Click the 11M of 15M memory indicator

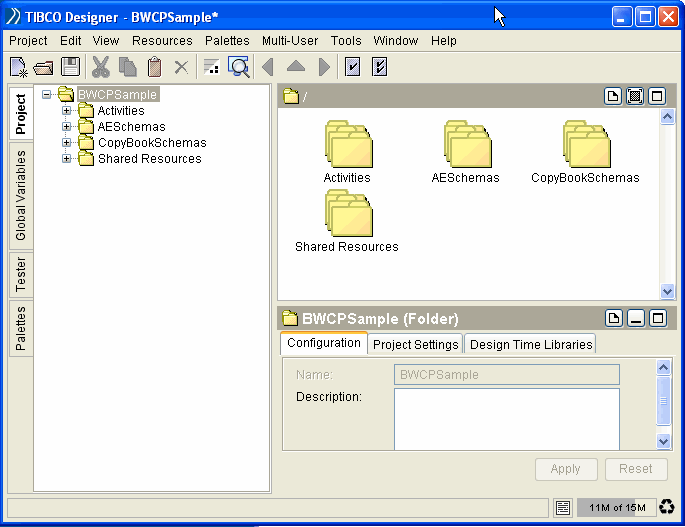pos(616,507)
